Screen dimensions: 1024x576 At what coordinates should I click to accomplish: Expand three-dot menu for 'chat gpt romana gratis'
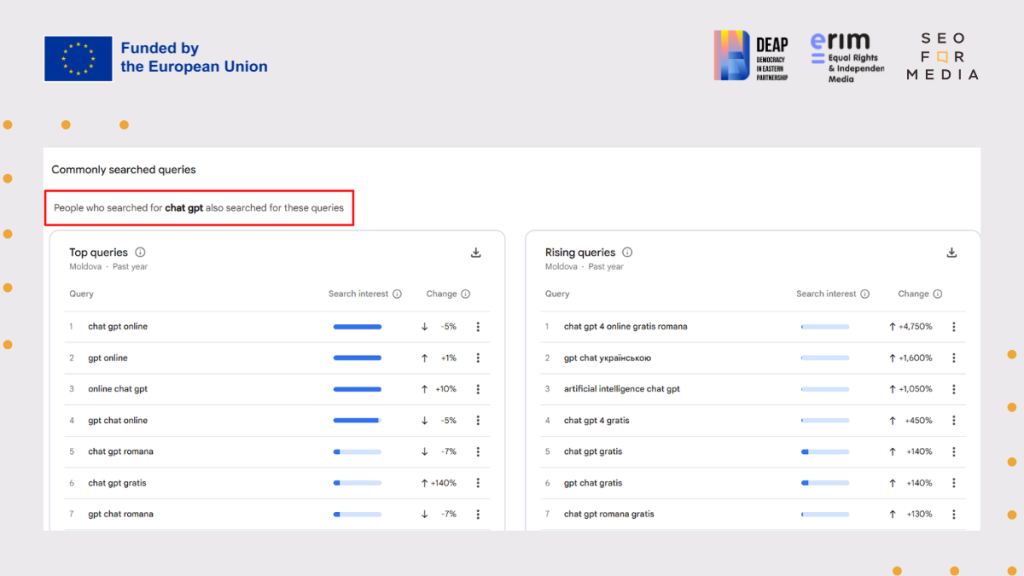click(954, 514)
